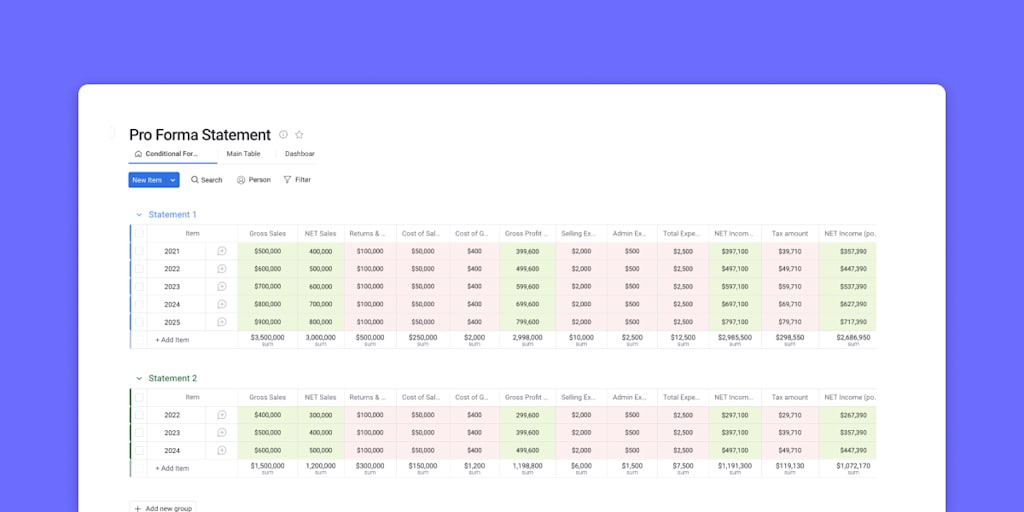Open conversation bubble for 2022 in Statement 1
Image resolution: width=1024 pixels, height=512 pixels.
point(222,268)
